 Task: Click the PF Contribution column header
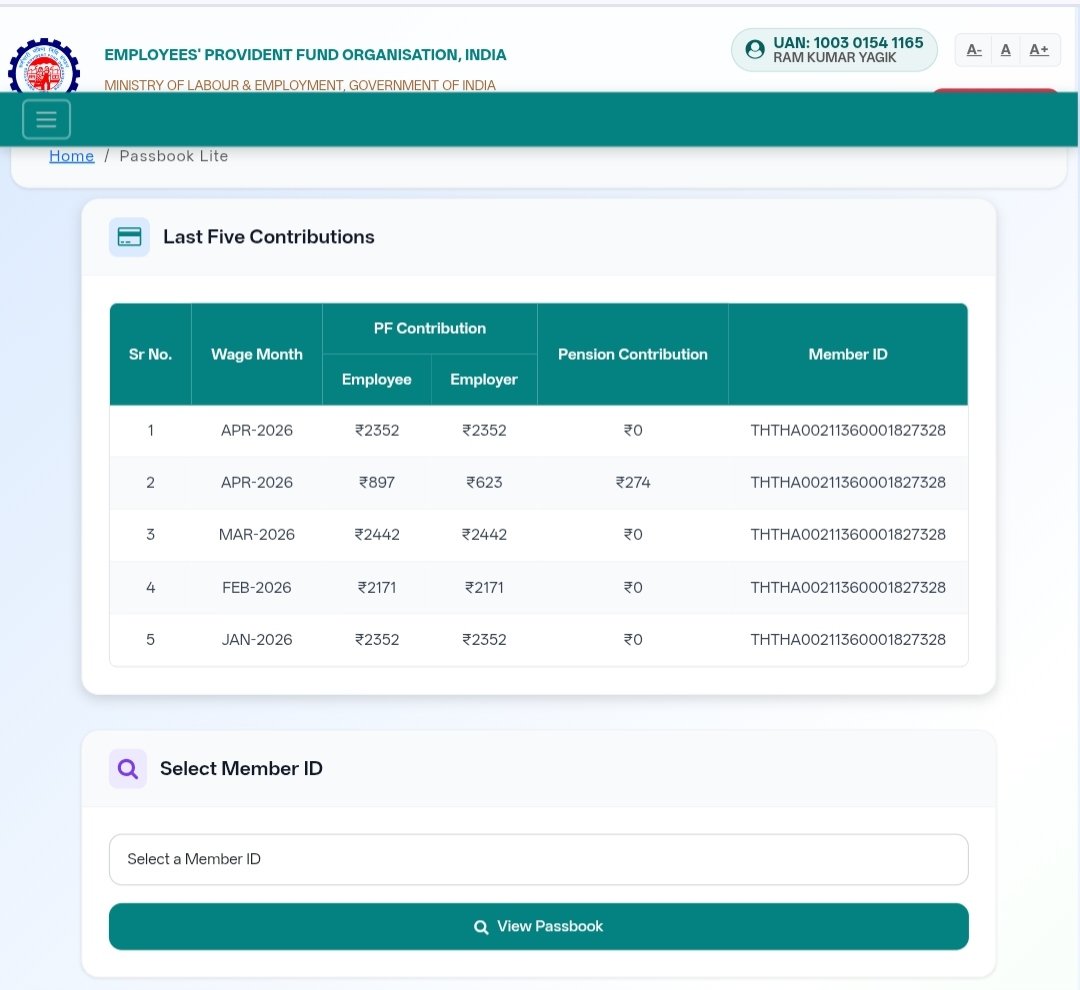click(x=430, y=329)
